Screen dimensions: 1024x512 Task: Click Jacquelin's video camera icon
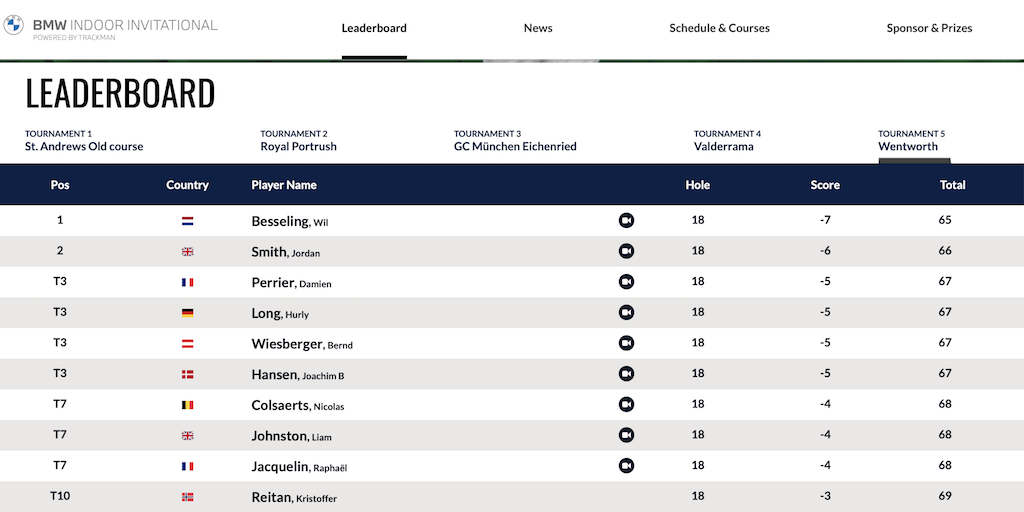click(627, 466)
